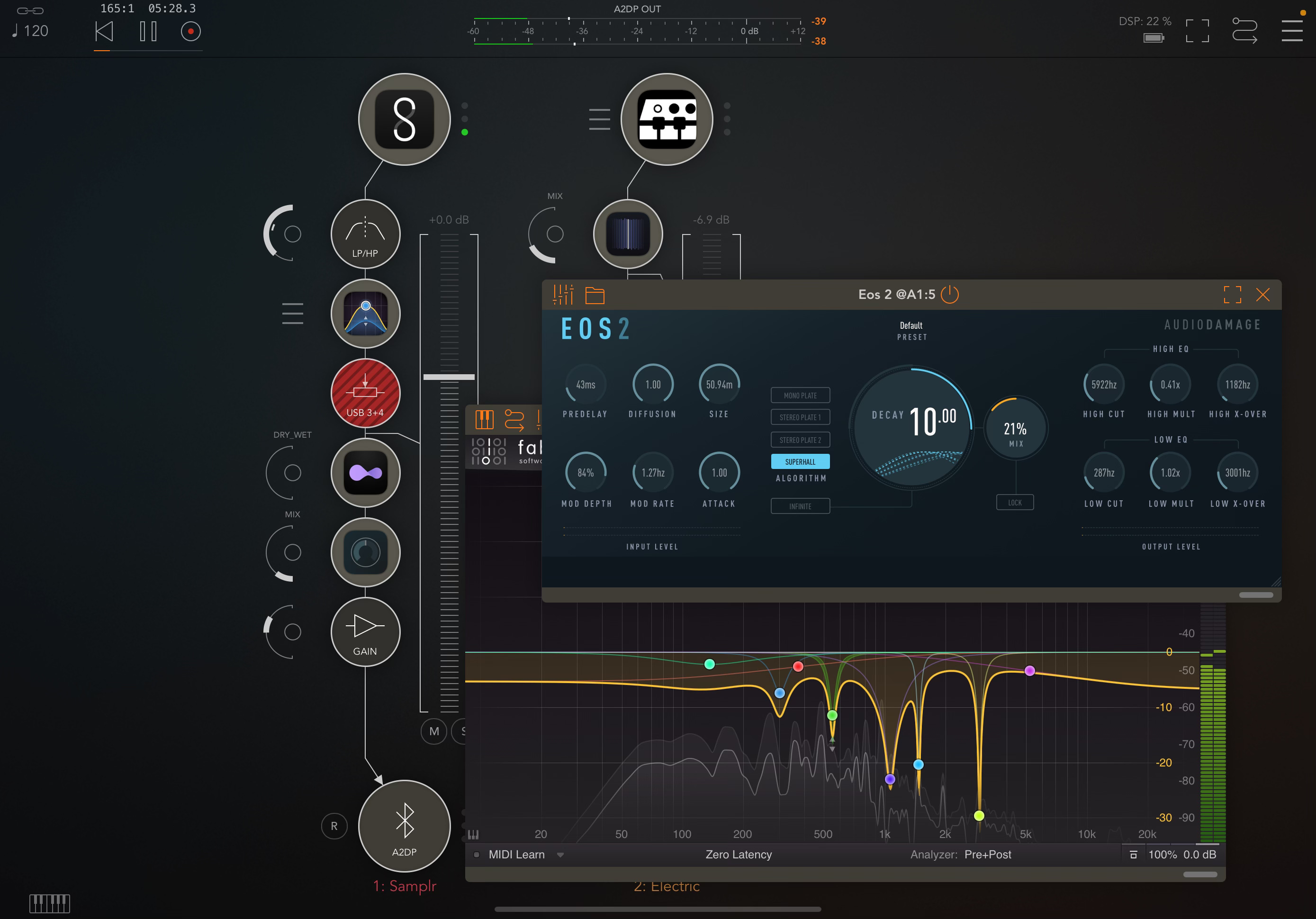This screenshot has width=1316, height=919.
Task: Toggle the R button beside the A2DP output
Action: pos(334,826)
